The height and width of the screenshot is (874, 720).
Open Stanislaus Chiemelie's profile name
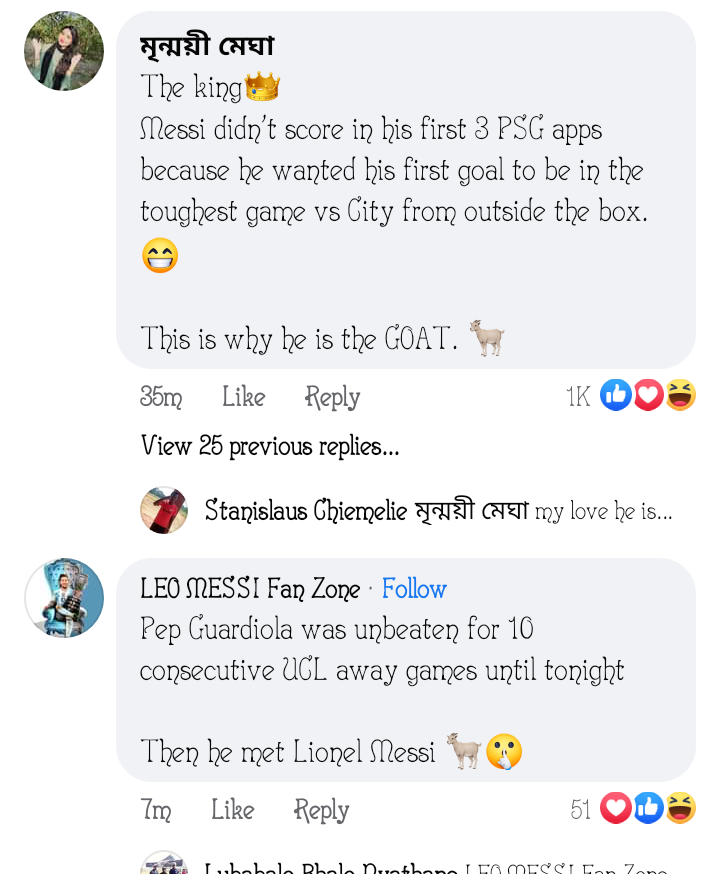click(x=306, y=510)
